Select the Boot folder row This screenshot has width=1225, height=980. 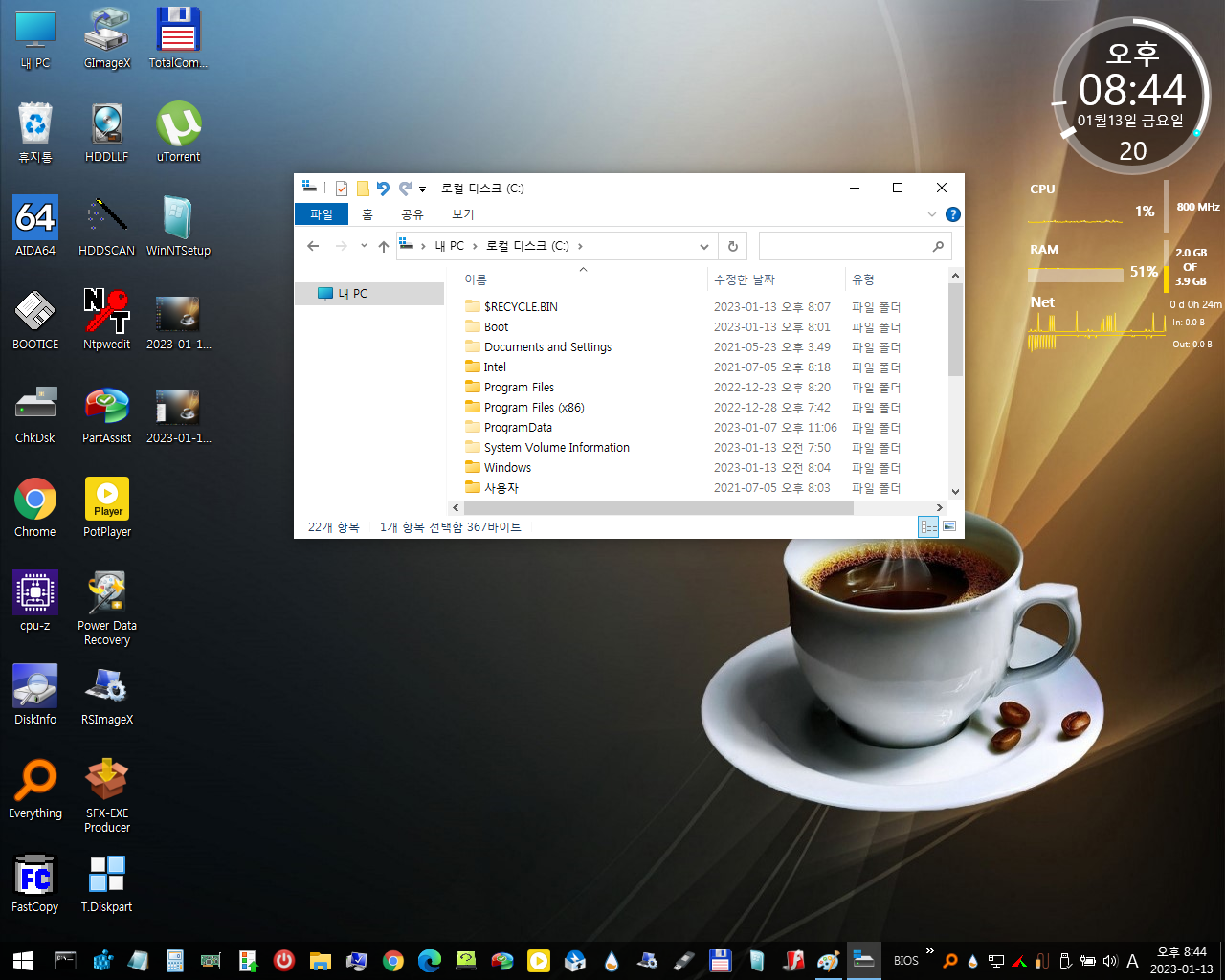coord(496,327)
